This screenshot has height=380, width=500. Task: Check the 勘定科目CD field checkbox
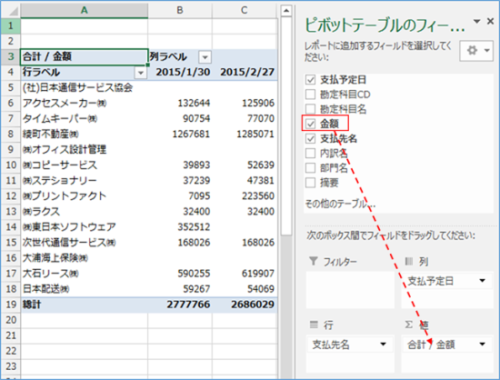[310, 94]
